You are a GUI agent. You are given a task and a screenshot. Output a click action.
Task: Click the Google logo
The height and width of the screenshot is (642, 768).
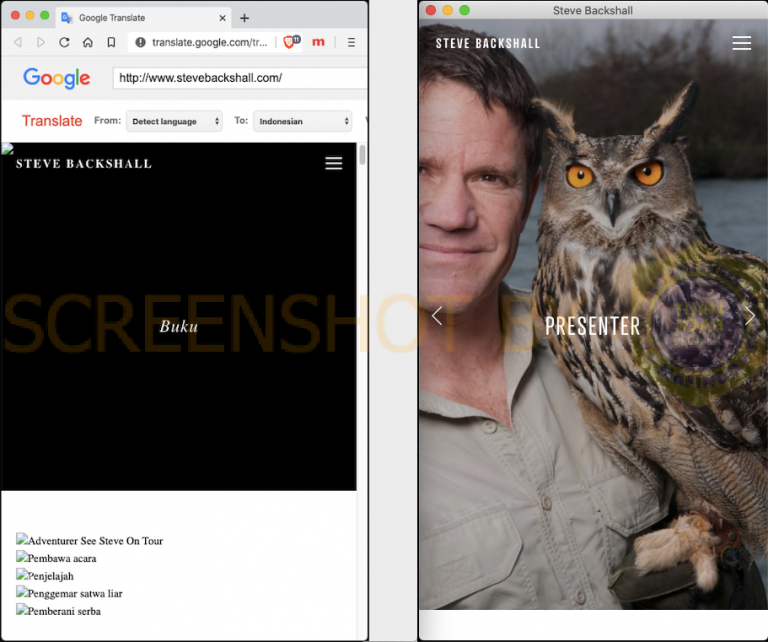(x=57, y=78)
